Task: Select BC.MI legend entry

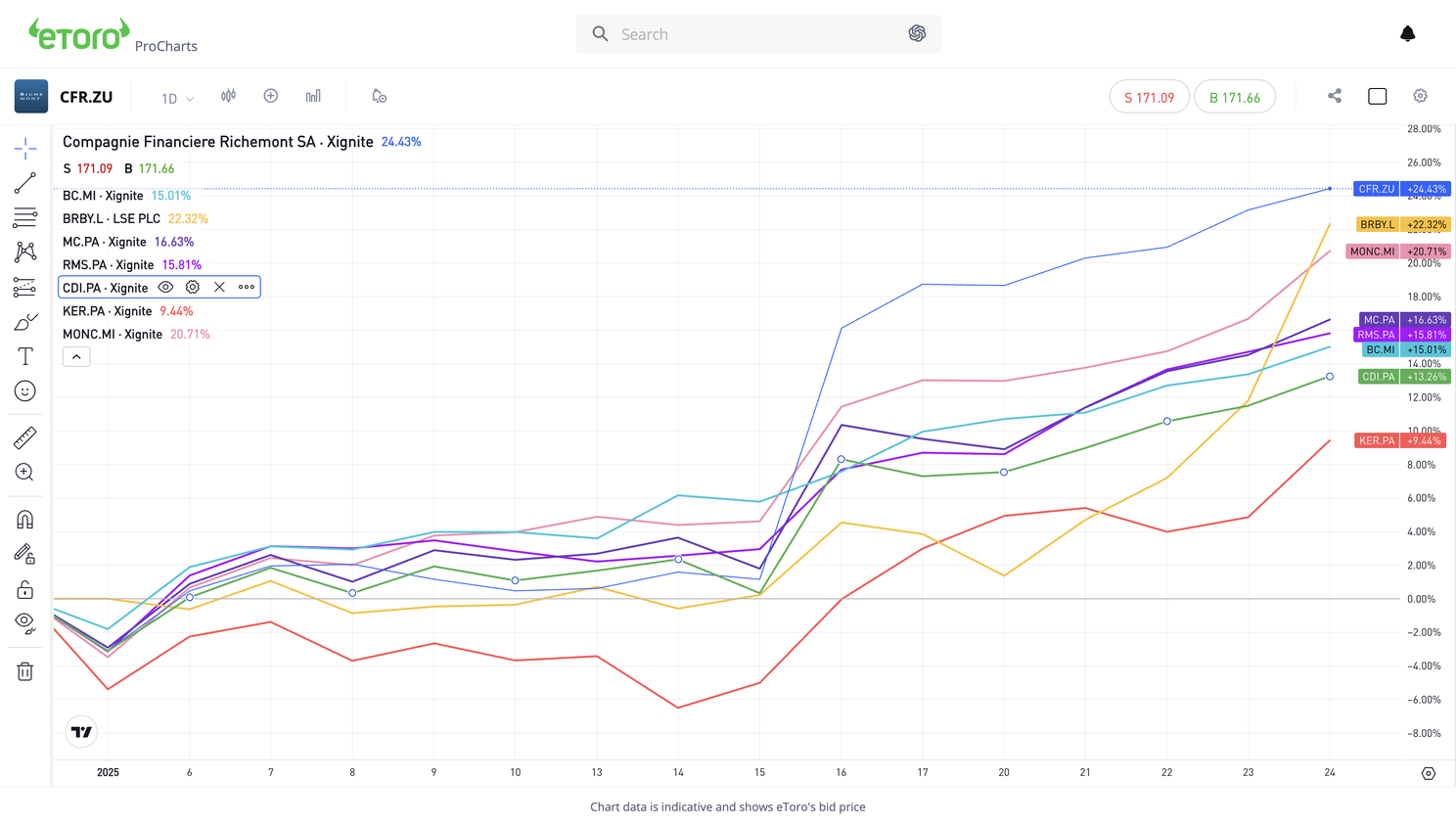Action: point(103,196)
